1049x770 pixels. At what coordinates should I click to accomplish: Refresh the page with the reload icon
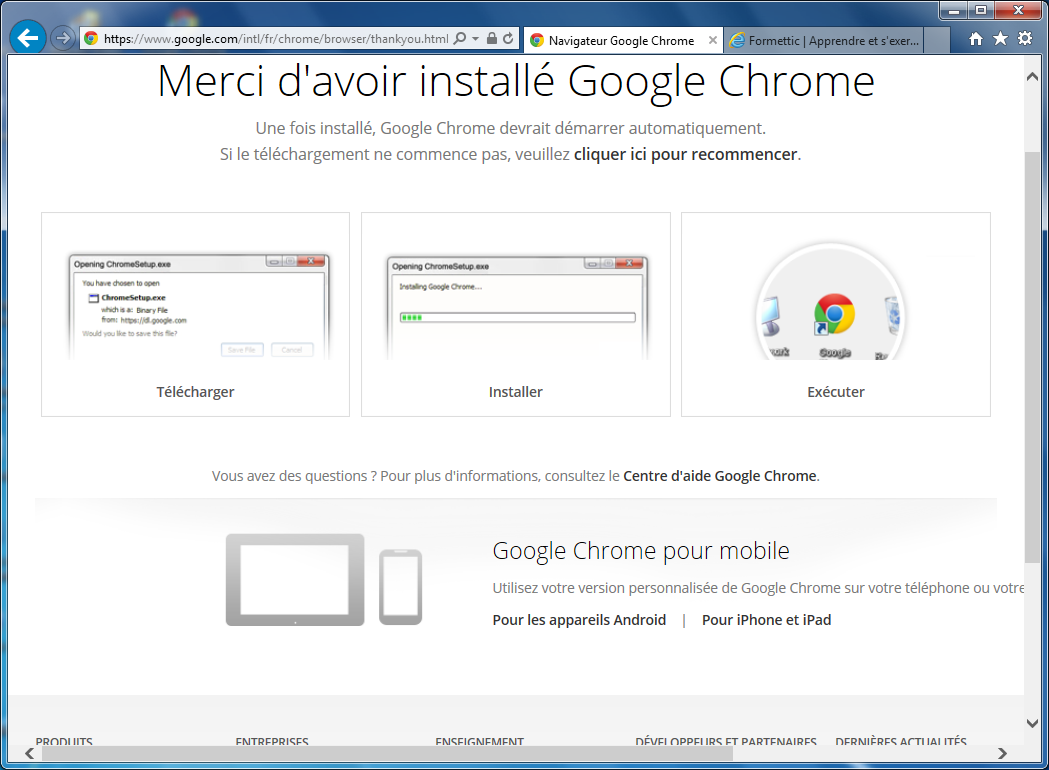[x=508, y=39]
